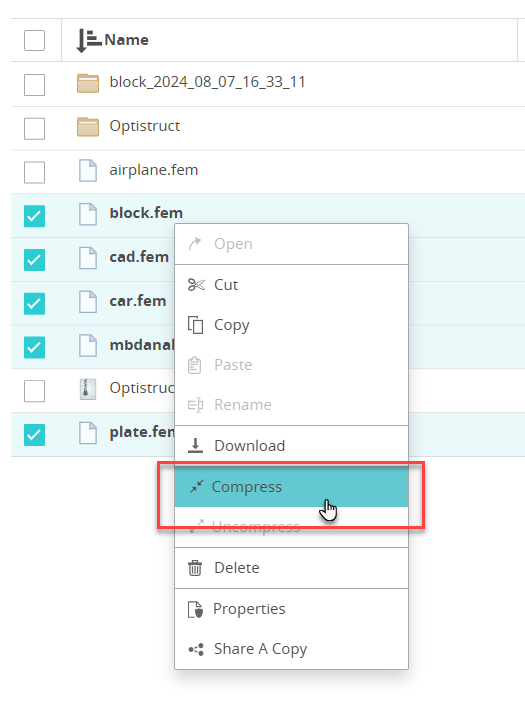Select the car.fem file name
Image resolution: width=525 pixels, height=716 pixels.
pyautogui.click(x=138, y=301)
